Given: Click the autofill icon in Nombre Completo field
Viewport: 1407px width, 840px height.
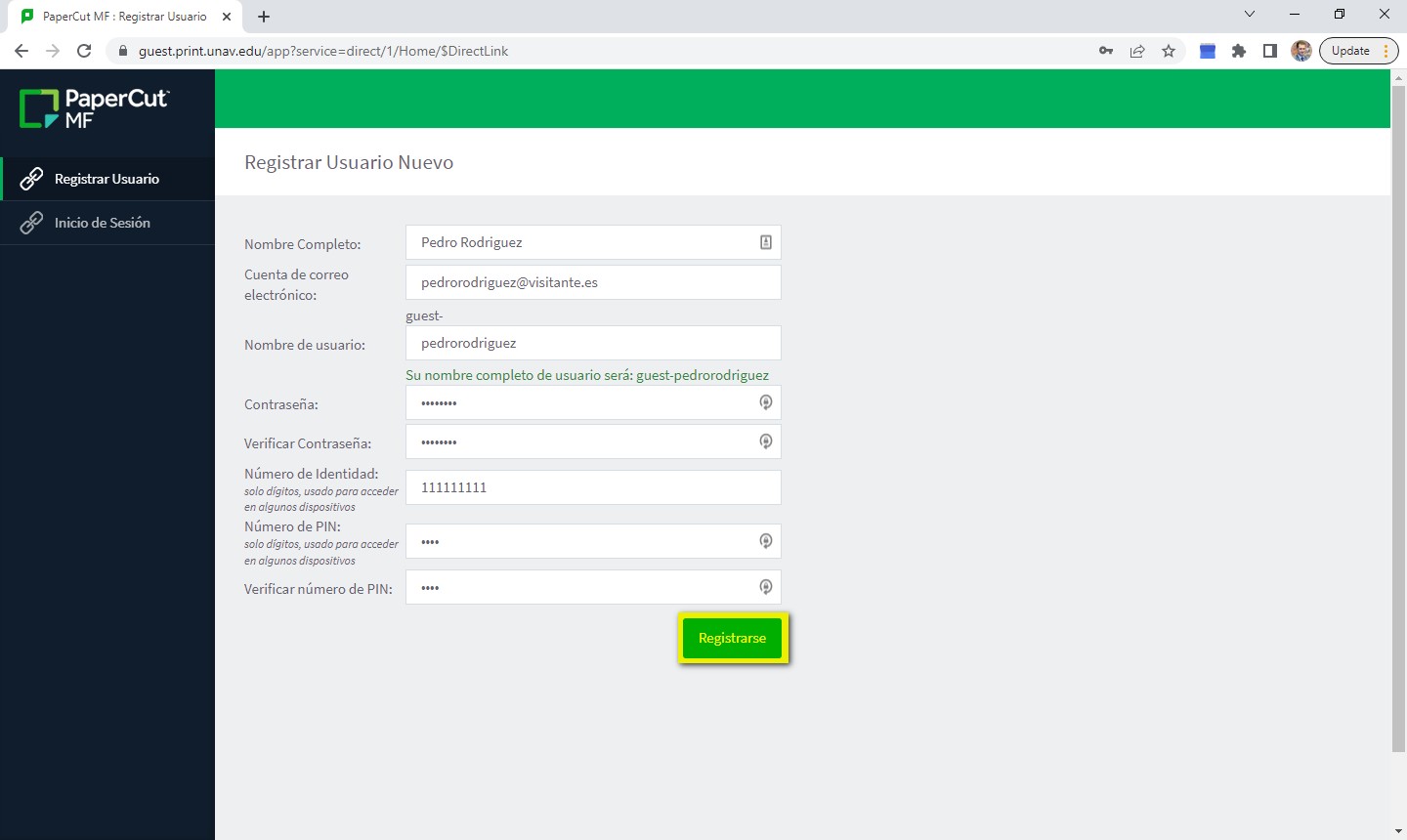Looking at the screenshot, I should click(766, 242).
